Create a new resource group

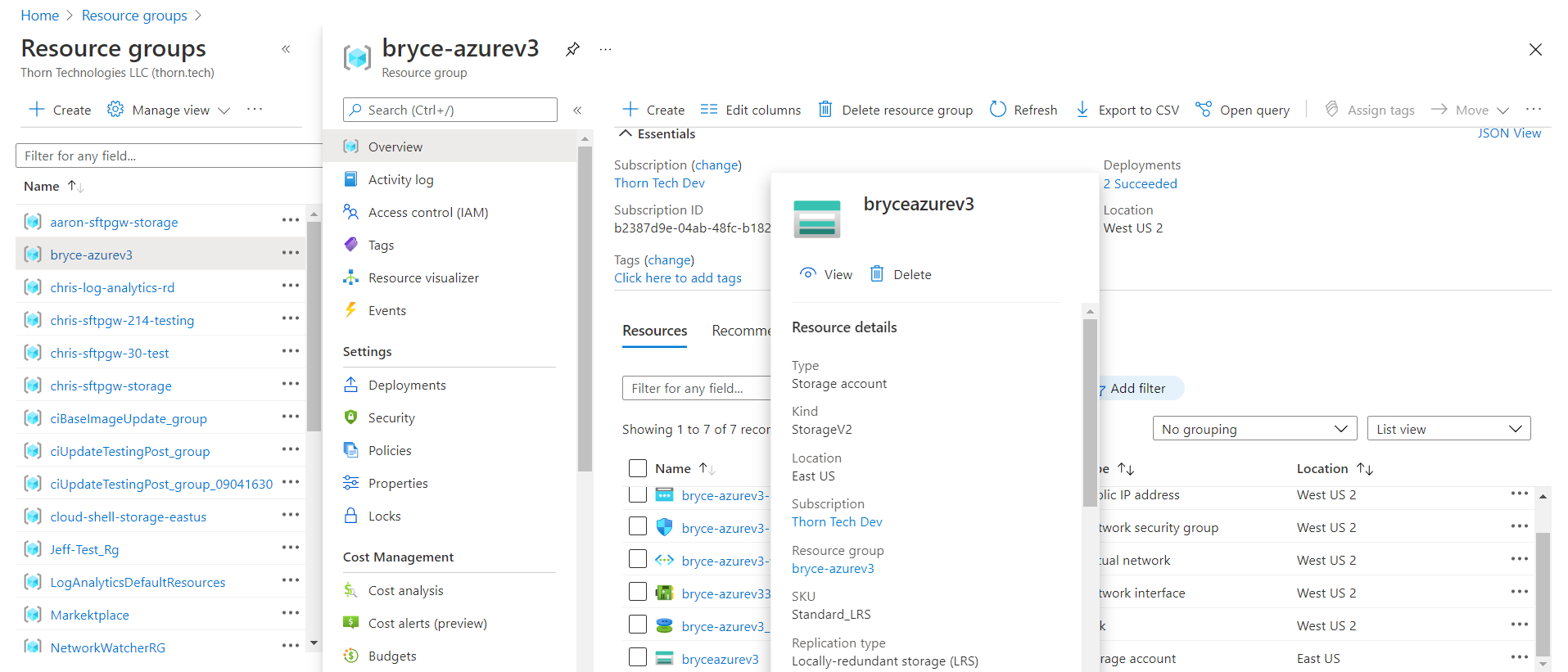(x=60, y=109)
